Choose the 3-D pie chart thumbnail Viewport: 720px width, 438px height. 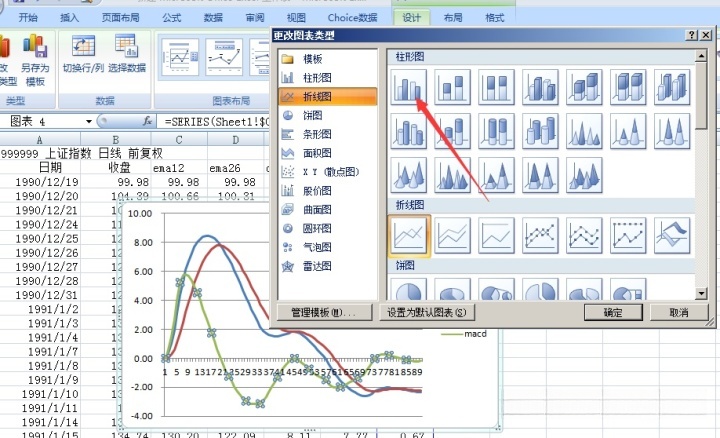[x=452, y=289]
